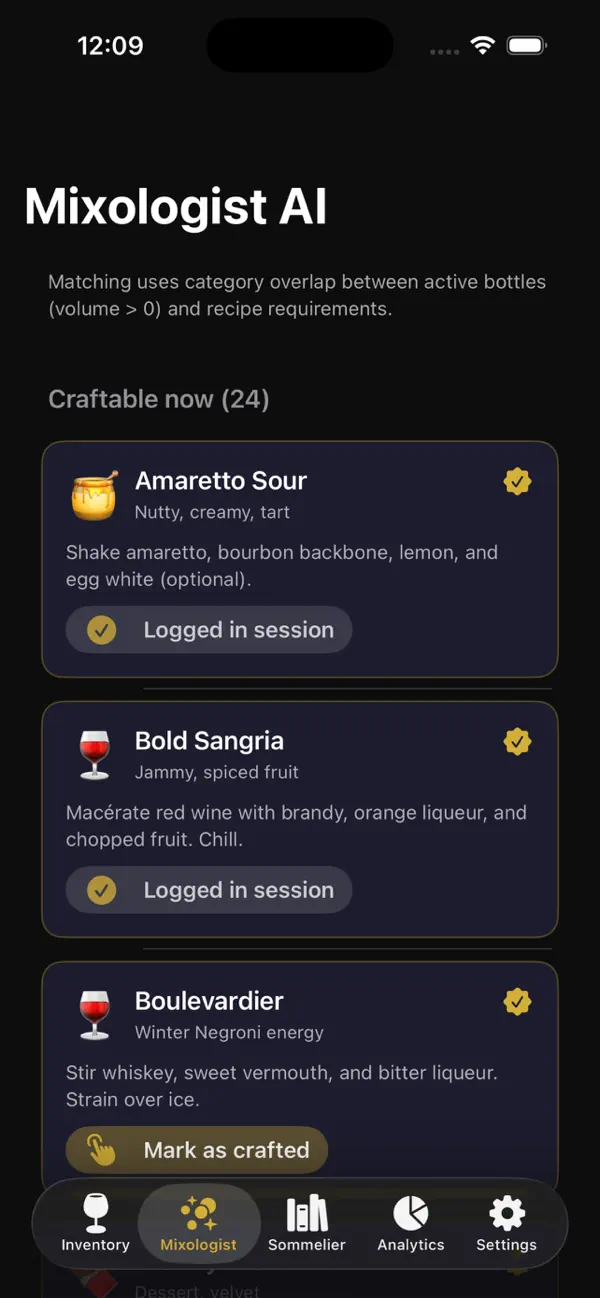Image resolution: width=600 pixels, height=1298 pixels.
Task: Tap the hand pointer icon on Boulevardier
Action: 101,1150
